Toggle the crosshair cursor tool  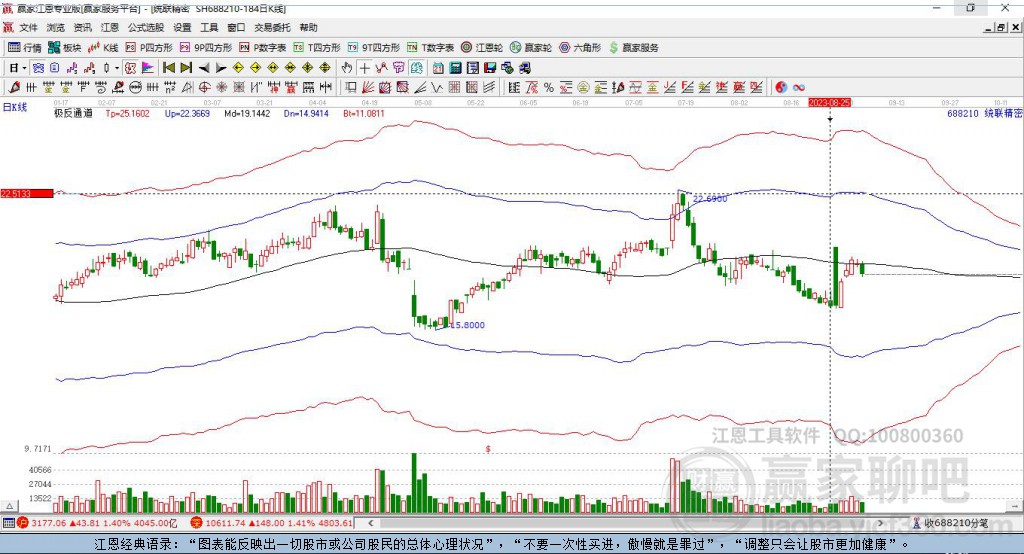(x=364, y=68)
